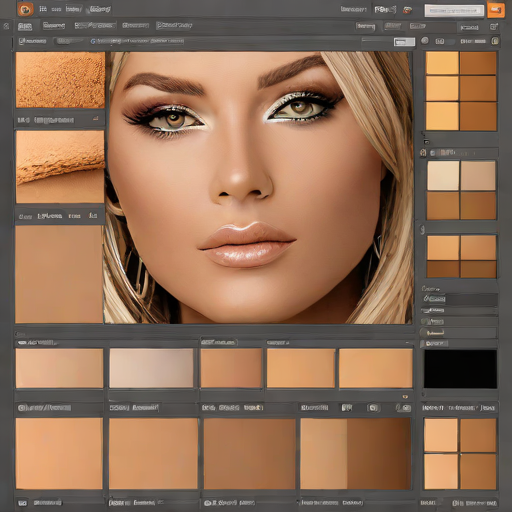Click the boxed middle icon above two-tone swatch
512x512 pixels.
[x=373, y=408]
